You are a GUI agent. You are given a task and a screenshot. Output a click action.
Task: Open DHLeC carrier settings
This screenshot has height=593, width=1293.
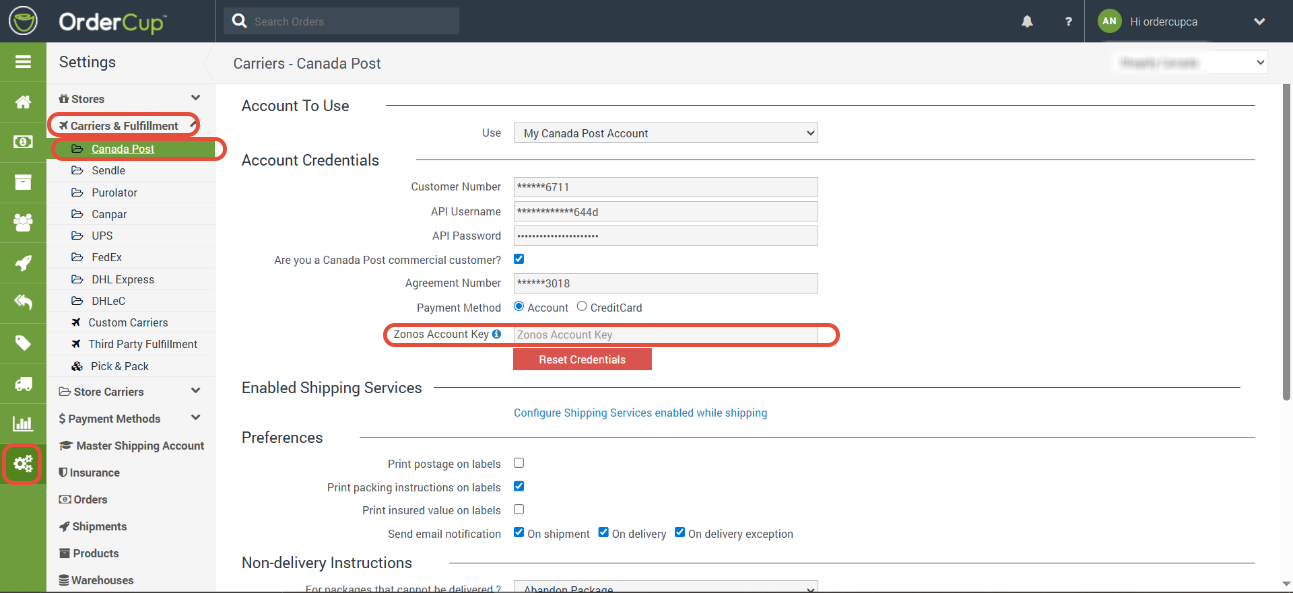pos(109,301)
